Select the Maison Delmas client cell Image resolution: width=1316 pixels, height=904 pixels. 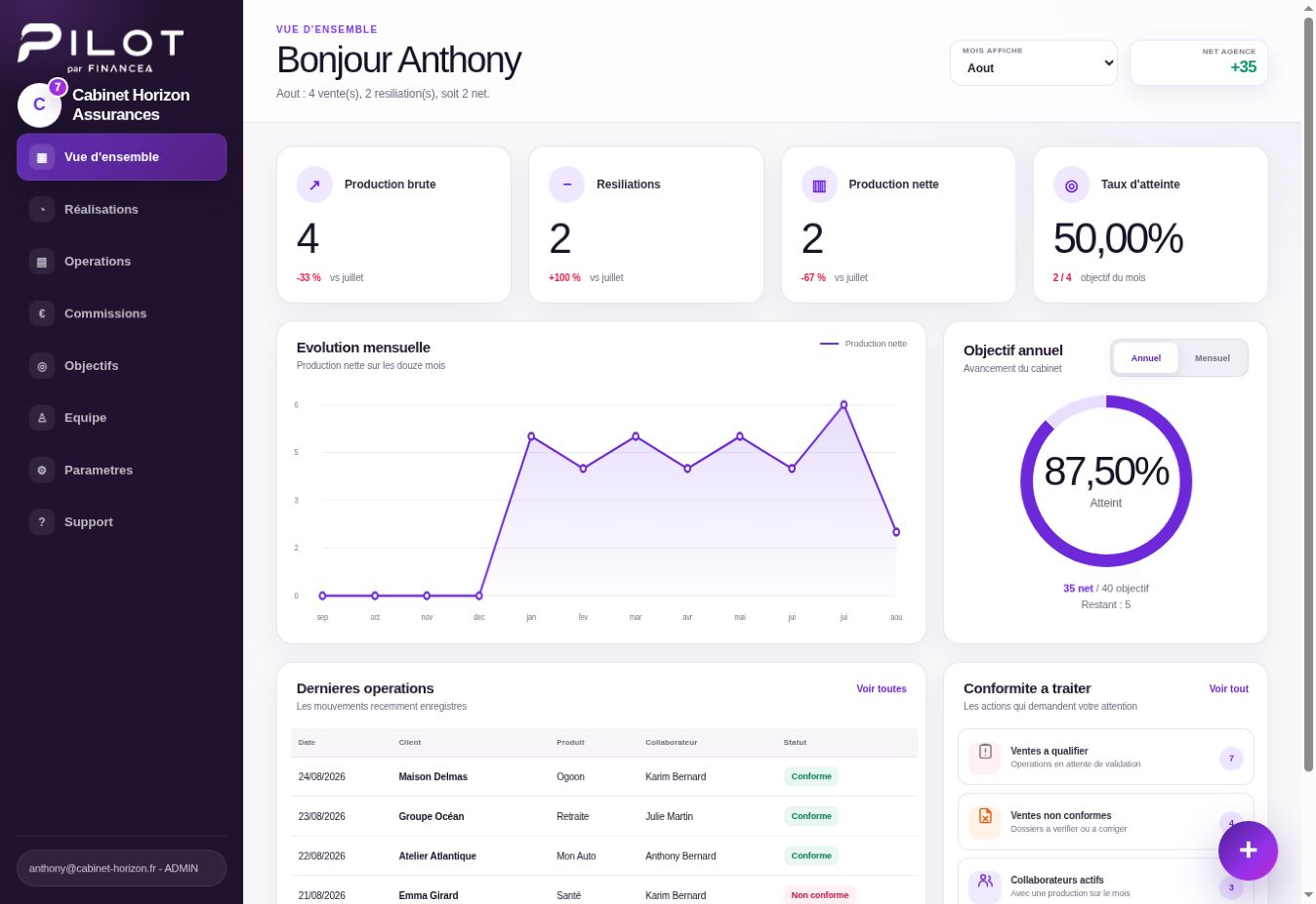tap(433, 777)
